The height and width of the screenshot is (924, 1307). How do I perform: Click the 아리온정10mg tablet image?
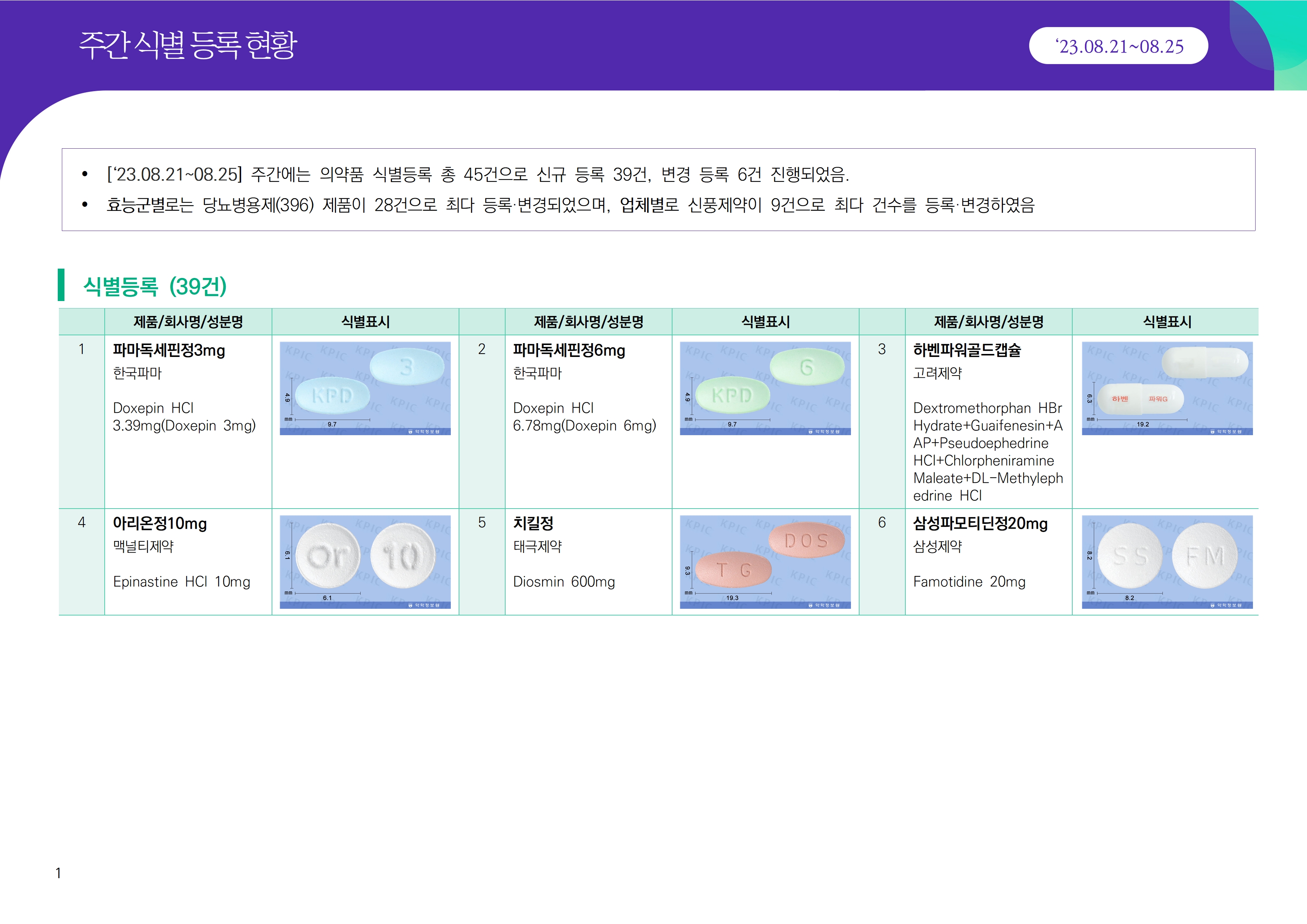click(x=365, y=561)
